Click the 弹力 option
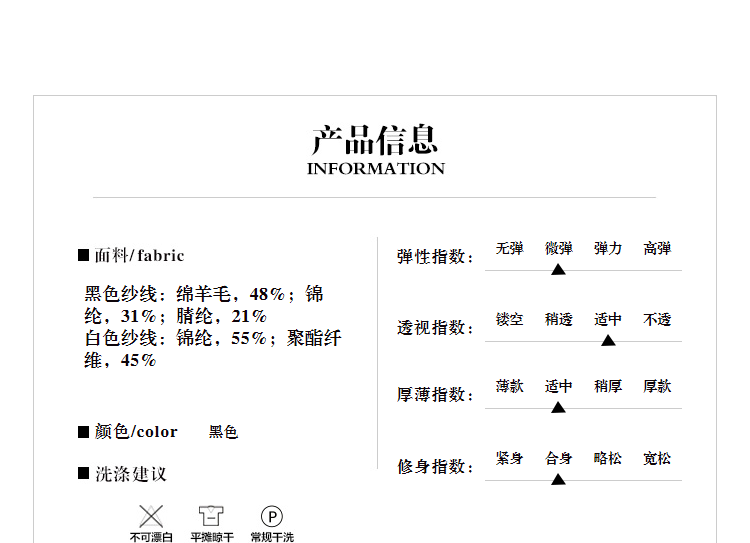The width and height of the screenshot is (750, 543). pyautogui.click(x=608, y=248)
